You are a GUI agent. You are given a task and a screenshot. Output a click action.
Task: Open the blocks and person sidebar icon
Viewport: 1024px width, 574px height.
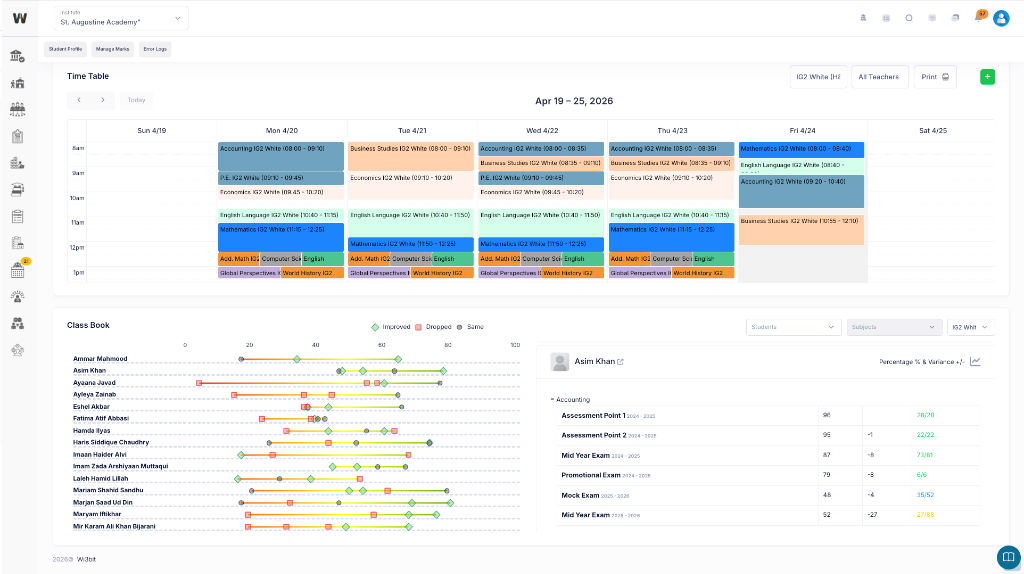tap(18, 163)
